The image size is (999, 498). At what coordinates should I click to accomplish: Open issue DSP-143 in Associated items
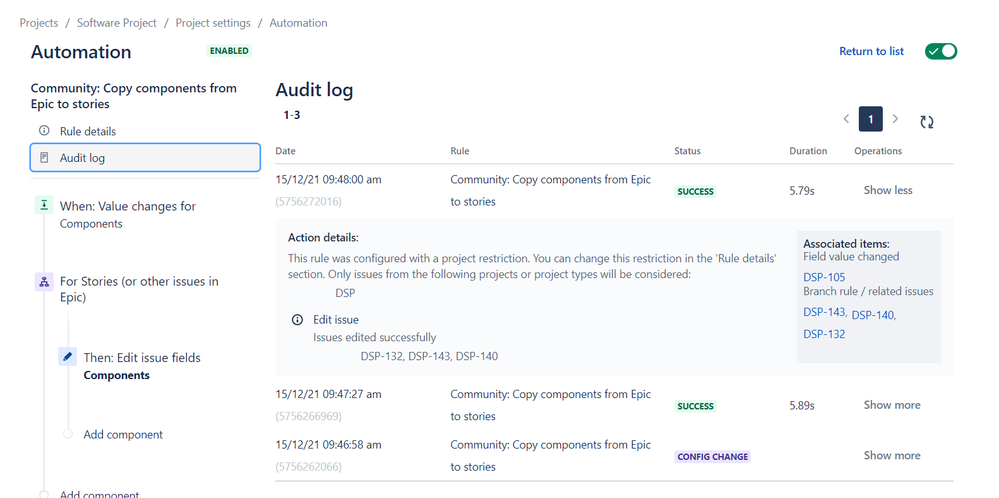[x=824, y=312]
